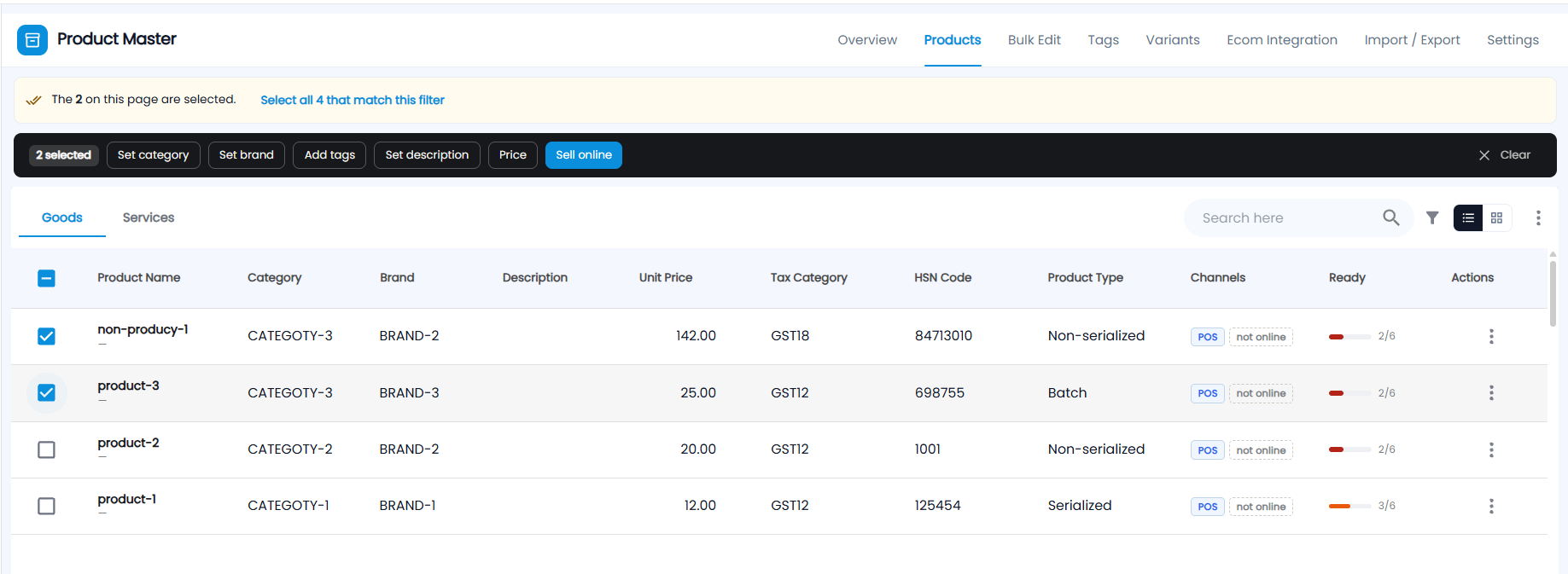Click not online badge for product-2
Image resolution: width=1568 pixels, height=574 pixels.
tap(1261, 450)
